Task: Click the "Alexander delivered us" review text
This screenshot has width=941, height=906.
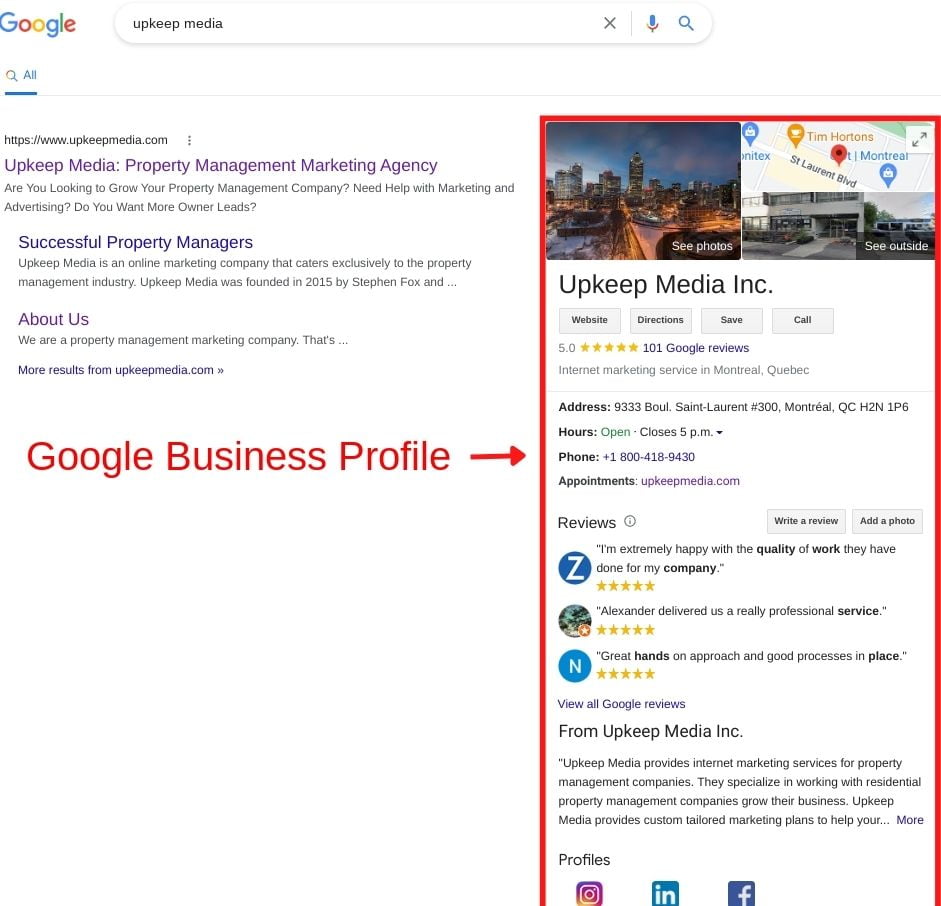Action: [741, 611]
